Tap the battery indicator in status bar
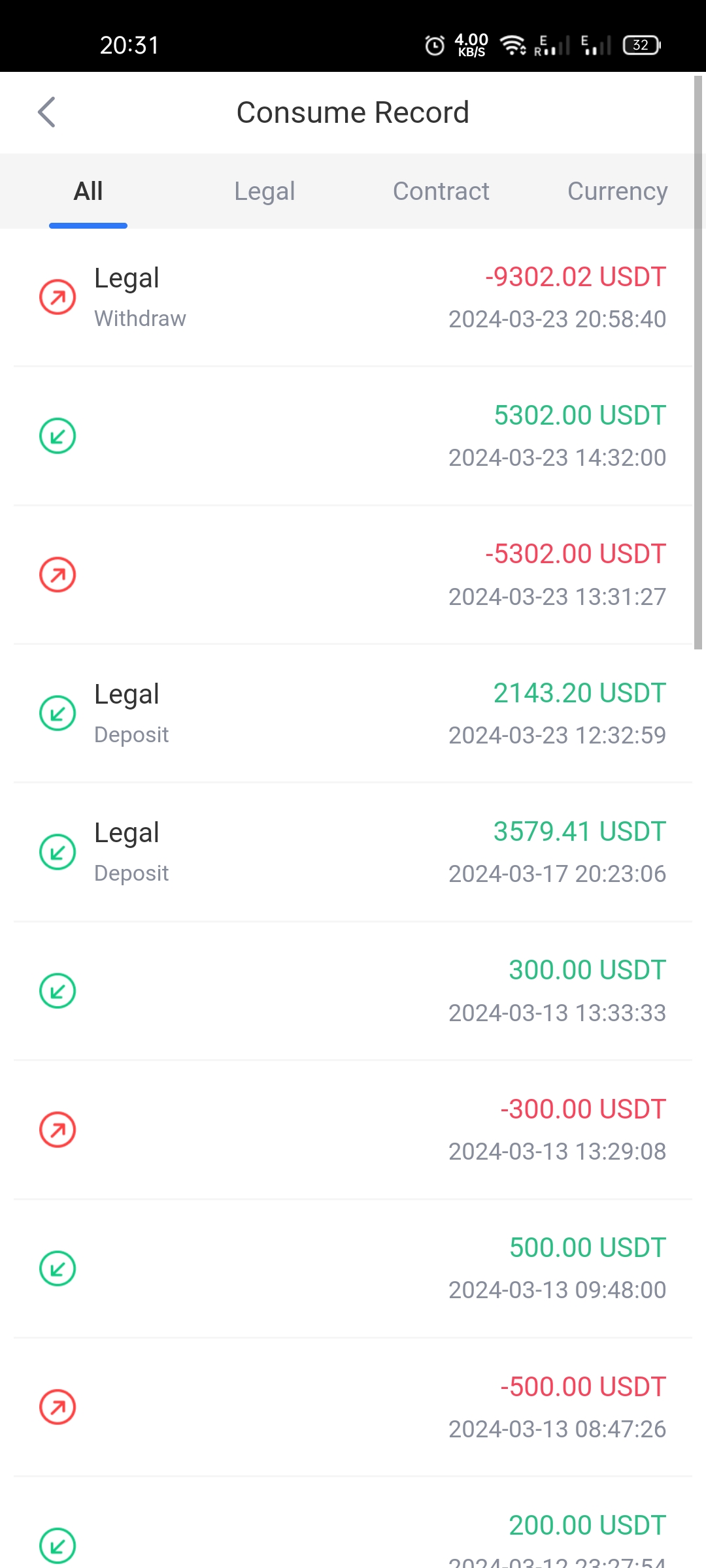Viewport: 706px width, 1568px height. (641, 45)
